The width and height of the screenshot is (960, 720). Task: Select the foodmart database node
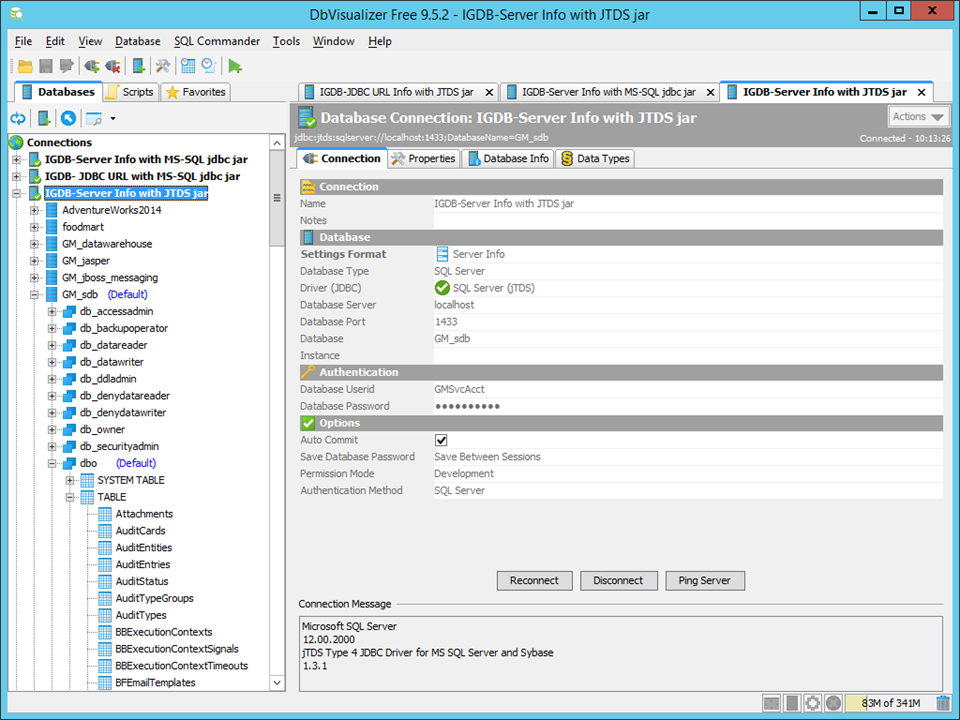pos(83,227)
